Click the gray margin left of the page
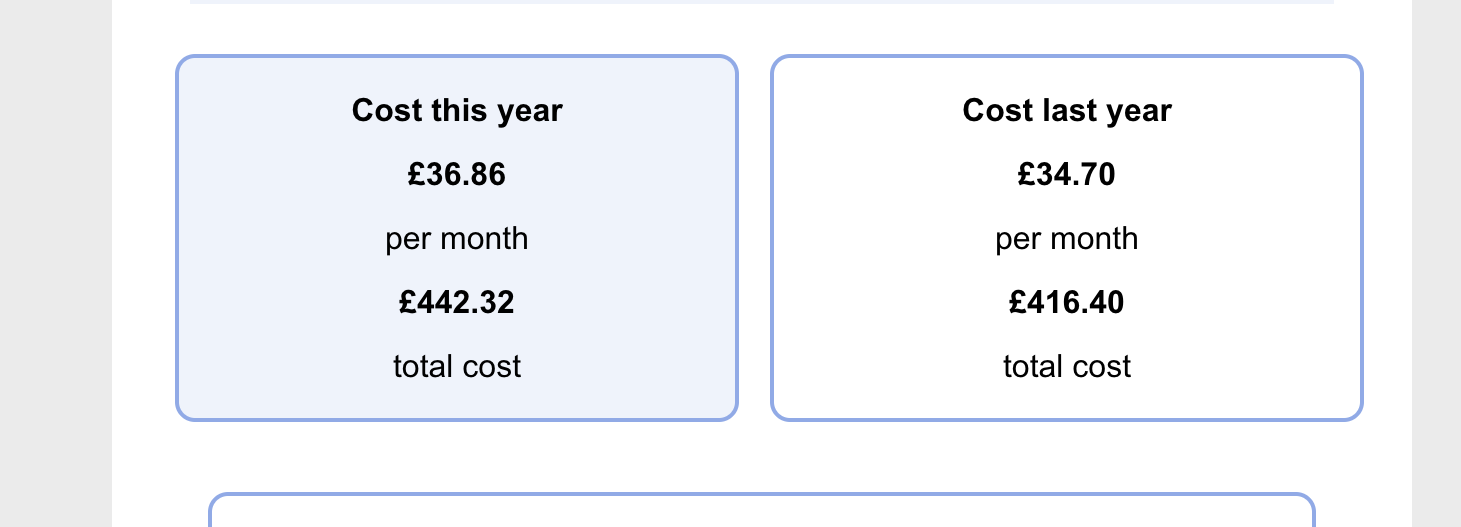 pos(55,260)
